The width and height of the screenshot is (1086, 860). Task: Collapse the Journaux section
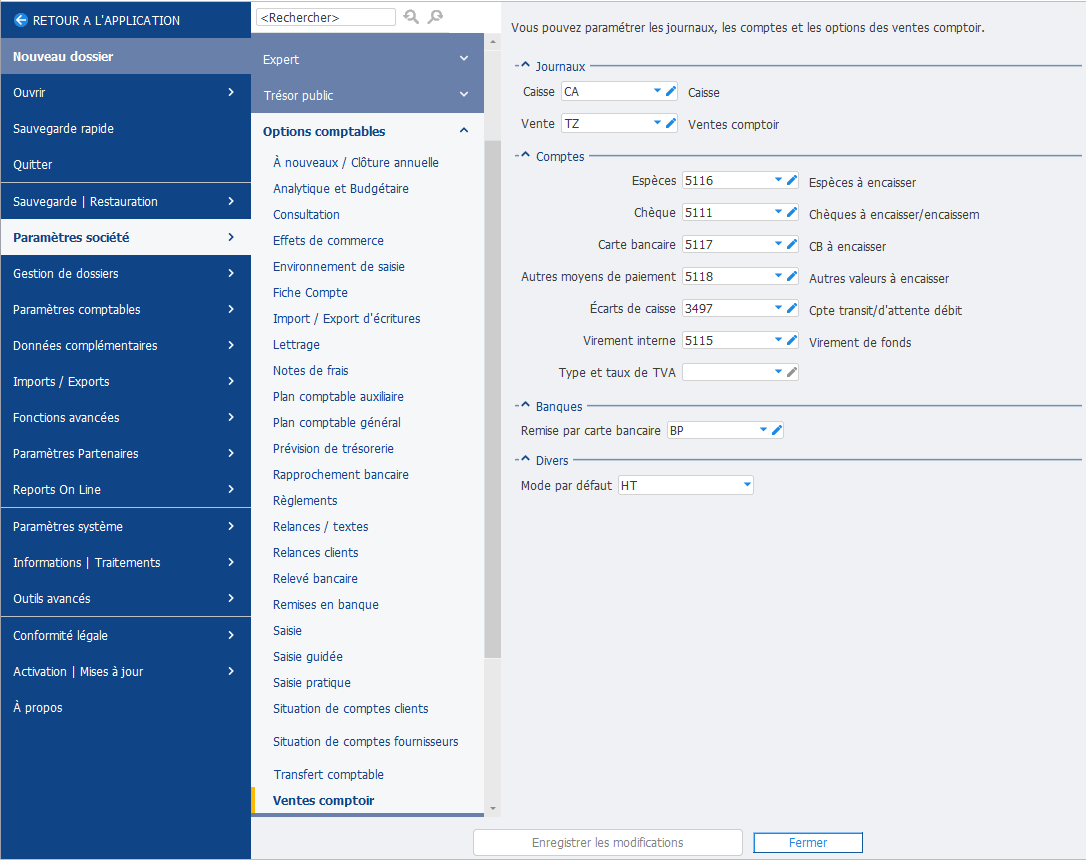pos(524,65)
